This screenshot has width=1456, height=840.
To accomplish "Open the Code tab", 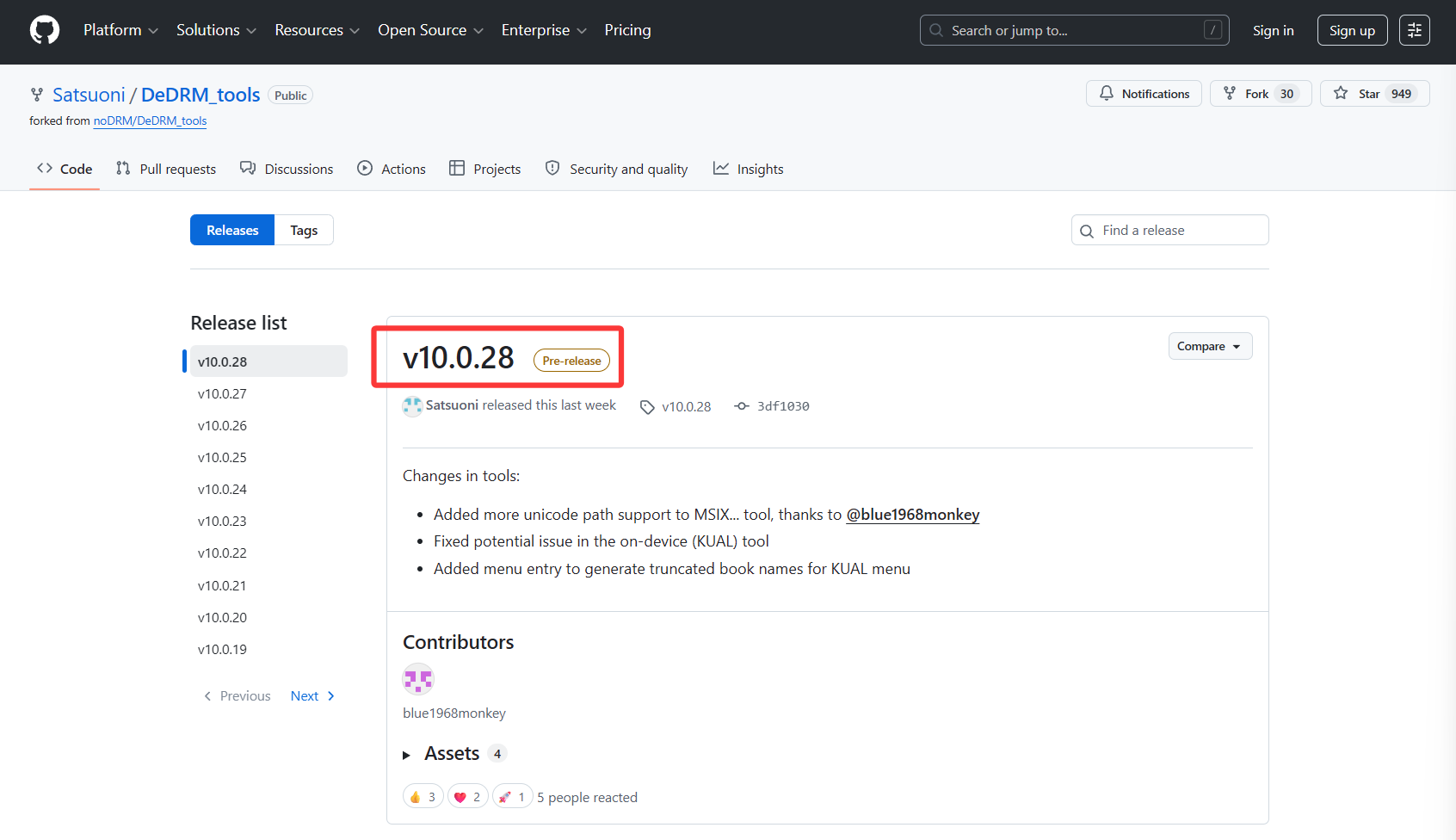I will (65, 169).
